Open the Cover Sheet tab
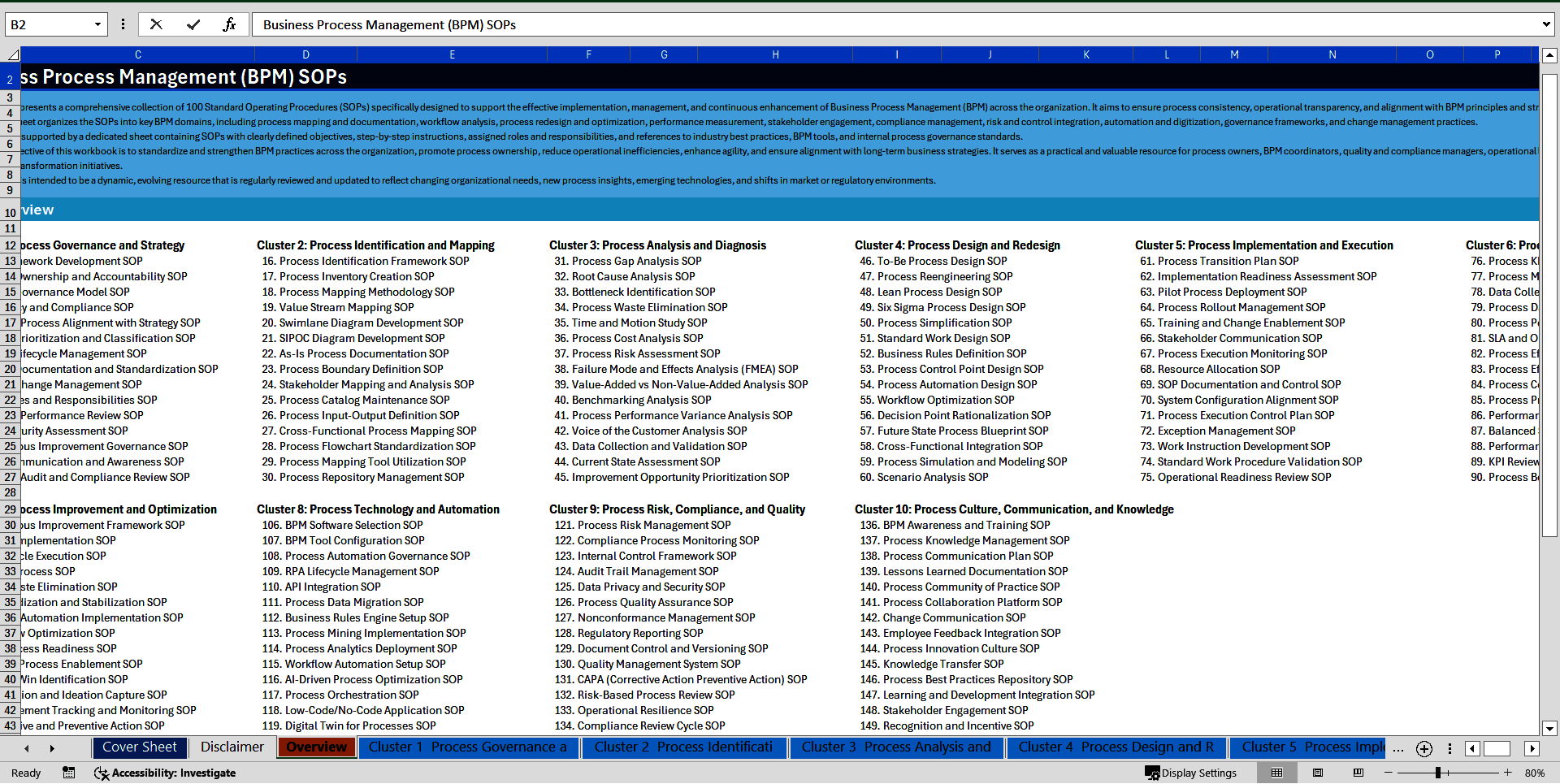This screenshot has height=784, width=1560. [140, 747]
